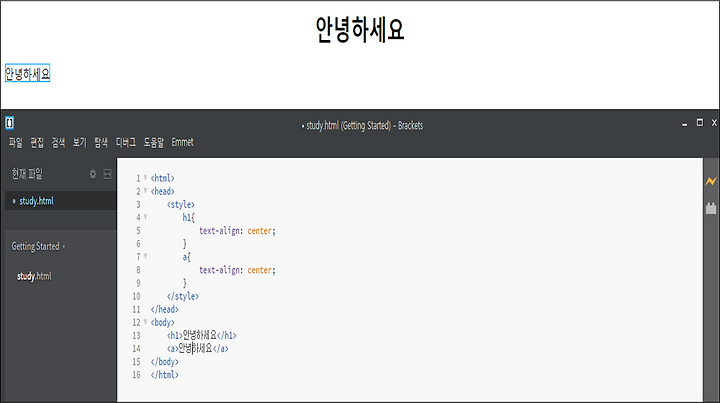The image size is (720, 403).
Task: Click the h1 element on line 13
Action: 202,336
